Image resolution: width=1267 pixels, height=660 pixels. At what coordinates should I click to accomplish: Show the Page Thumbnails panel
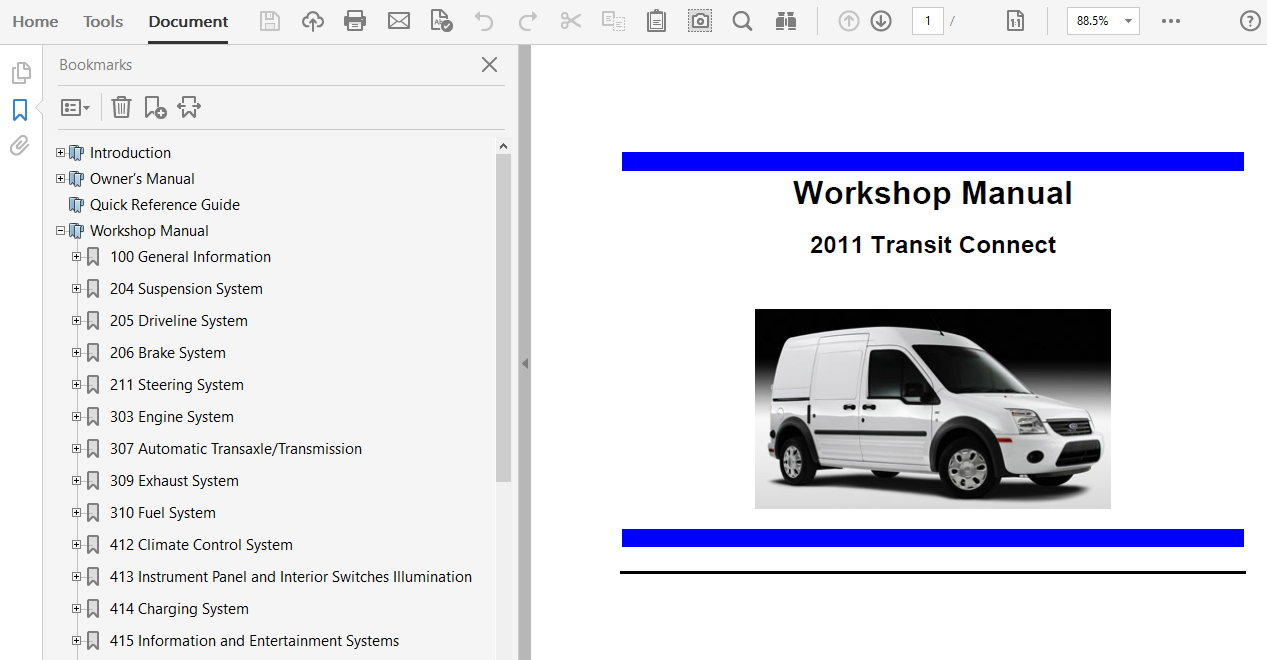click(20, 73)
